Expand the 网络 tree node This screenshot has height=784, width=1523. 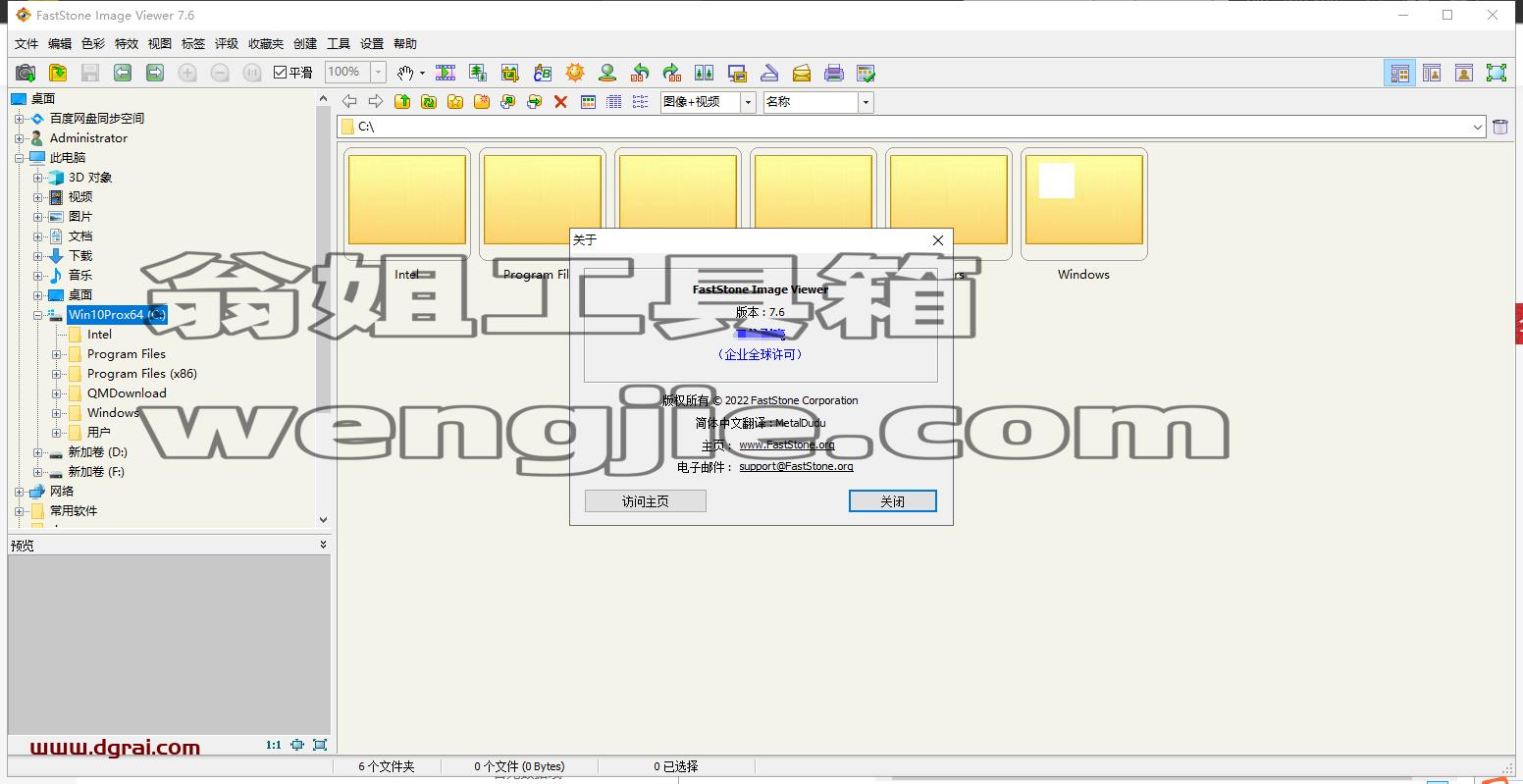tap(19, 492)
